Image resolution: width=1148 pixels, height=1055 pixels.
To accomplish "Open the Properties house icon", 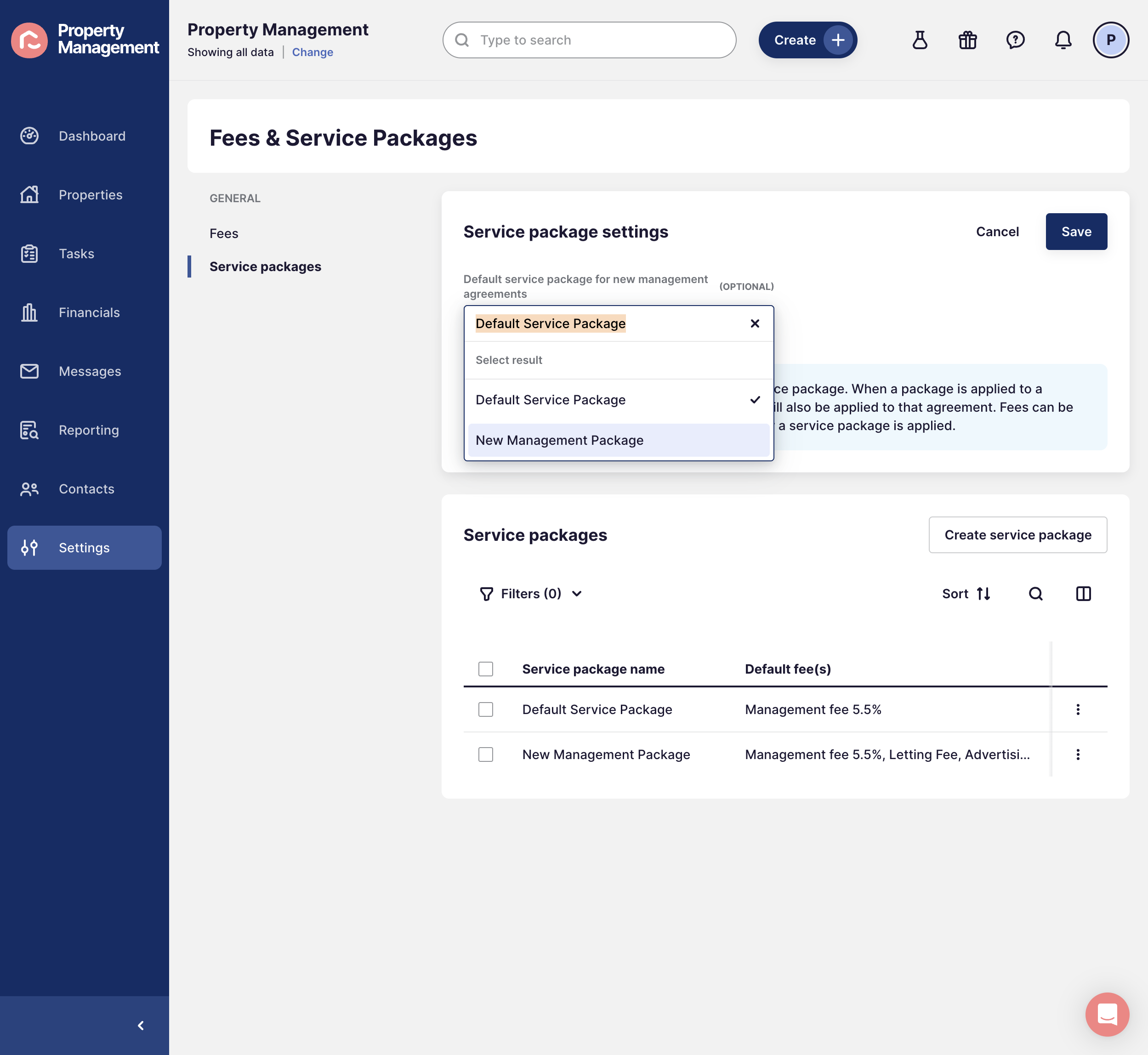I will click(29, 195).
